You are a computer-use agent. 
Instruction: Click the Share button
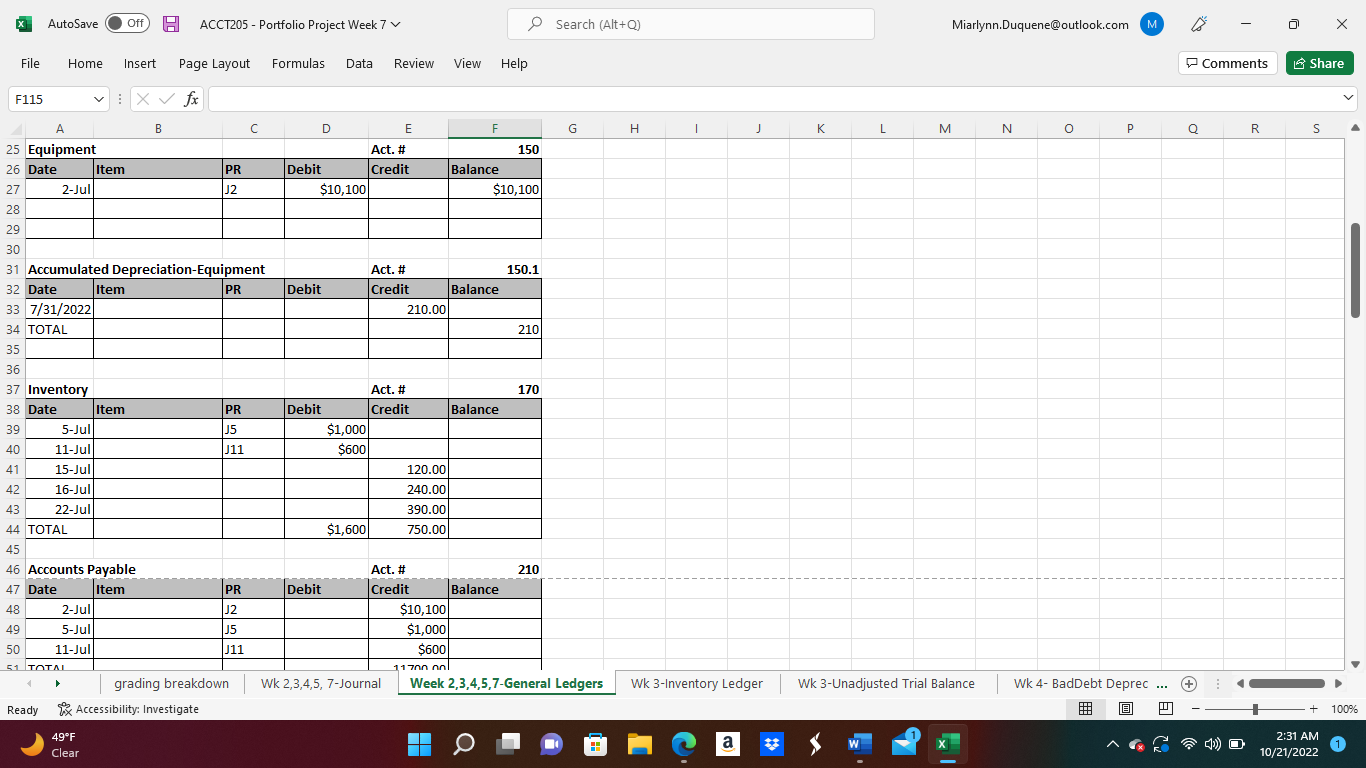(1319, 62)
